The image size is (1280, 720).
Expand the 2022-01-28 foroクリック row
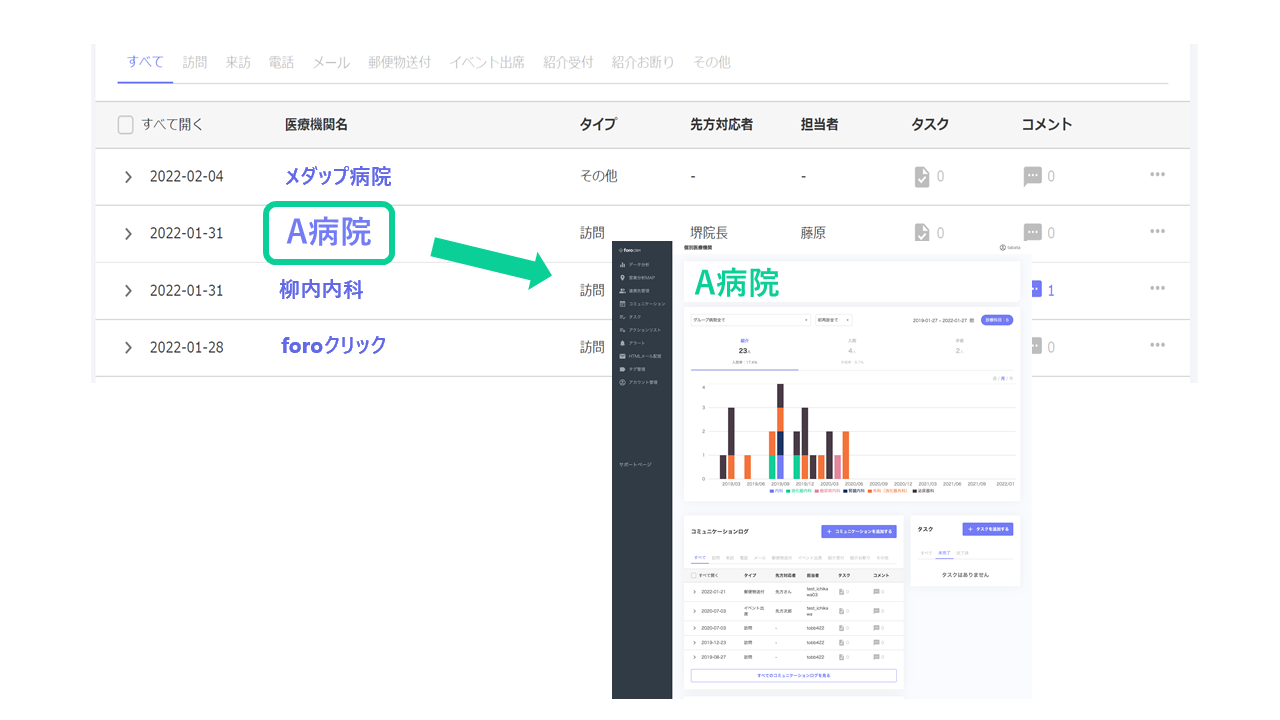[128, 348]
